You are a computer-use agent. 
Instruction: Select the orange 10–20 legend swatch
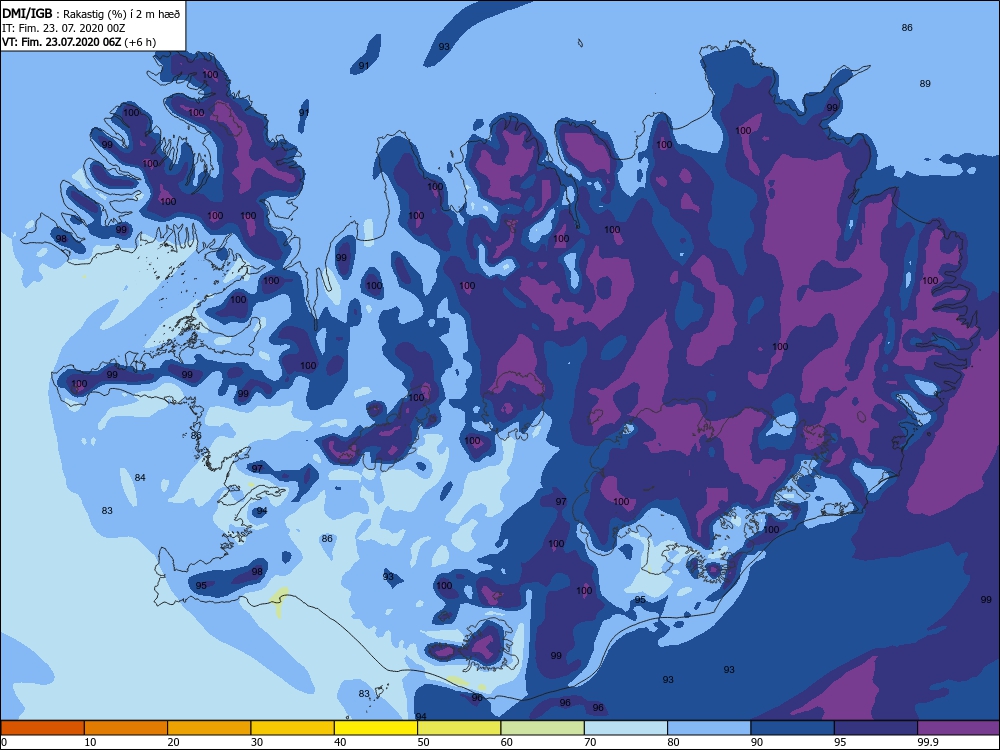126,728
